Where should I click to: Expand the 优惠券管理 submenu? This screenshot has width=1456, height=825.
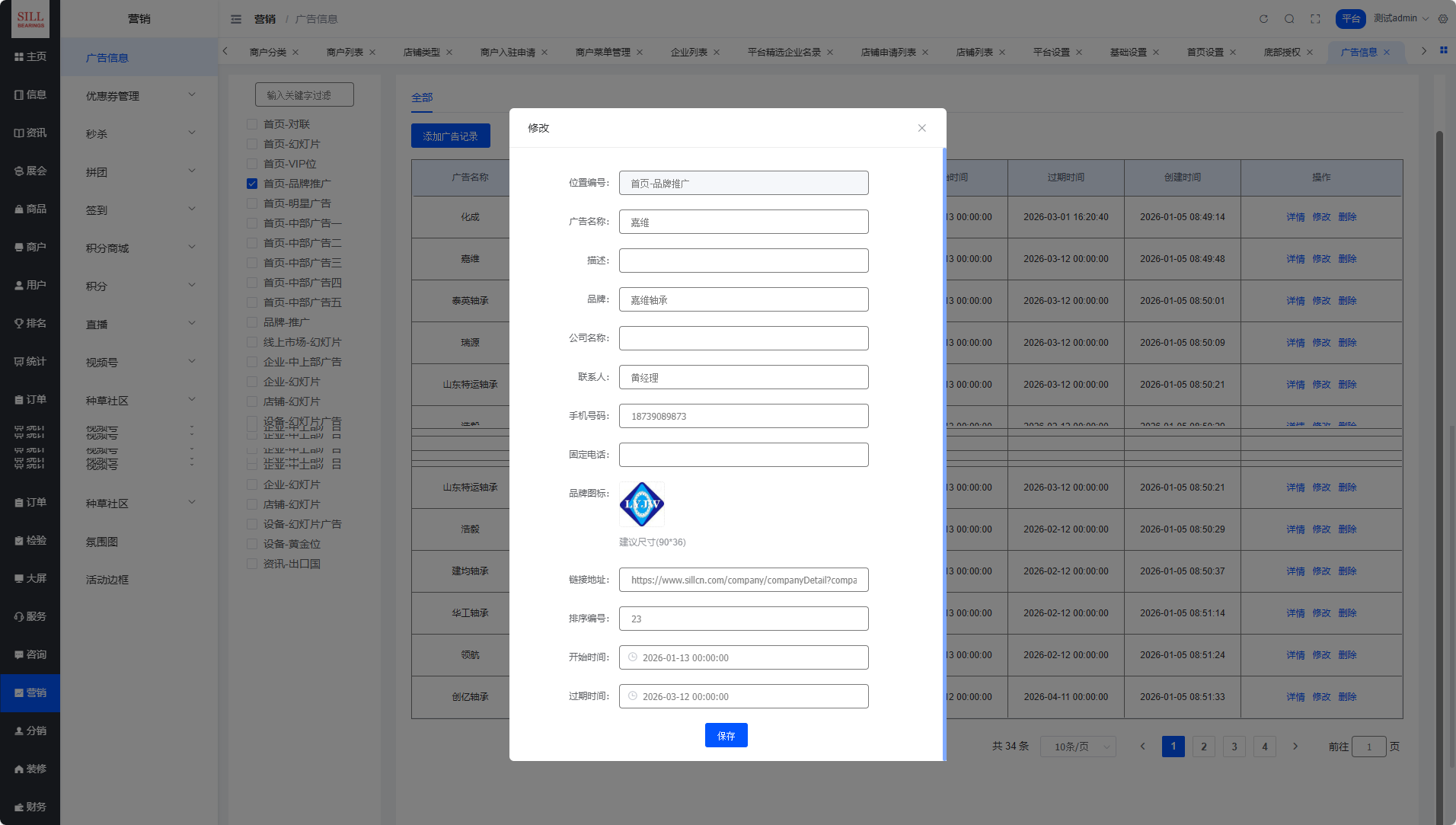pyautogui.click(x=139, y=96)
